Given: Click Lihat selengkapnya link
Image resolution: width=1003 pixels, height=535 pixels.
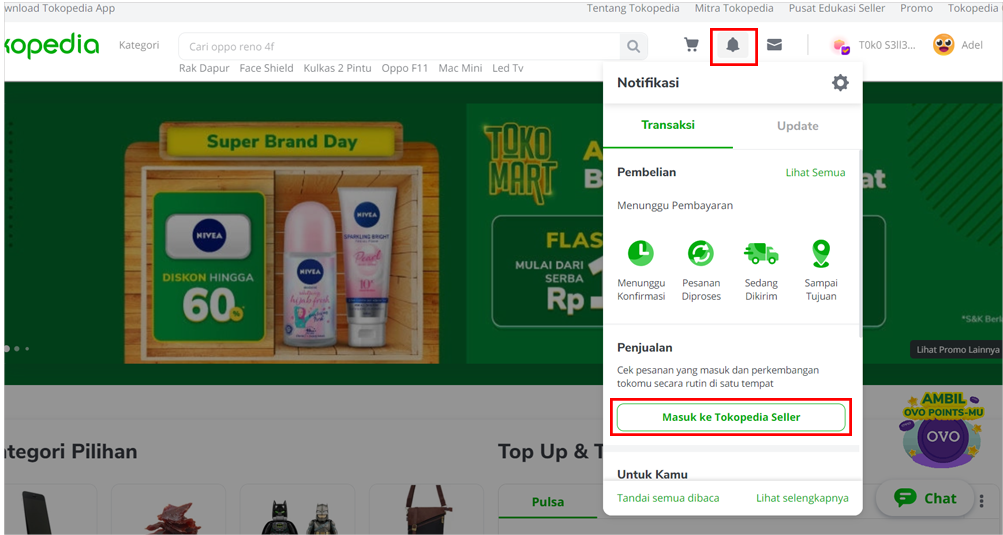Looking at the screenshot, I should (802, 498).
